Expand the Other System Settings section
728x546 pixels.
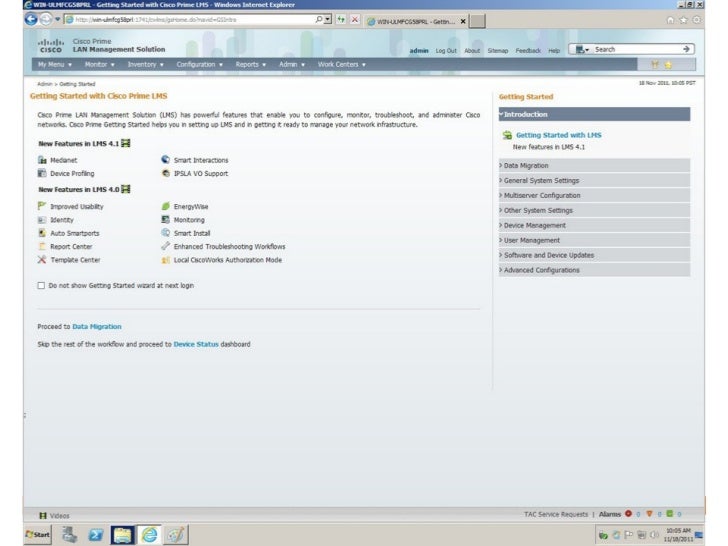(594, 210)
